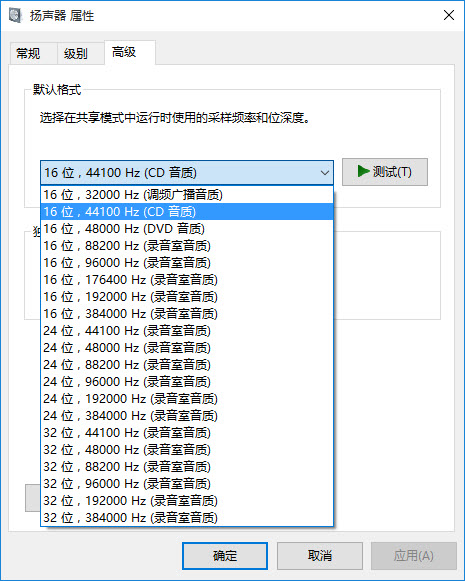Viewport: 465px width, 581px height.
Task: Click the 确定 button
Action: 225,556
